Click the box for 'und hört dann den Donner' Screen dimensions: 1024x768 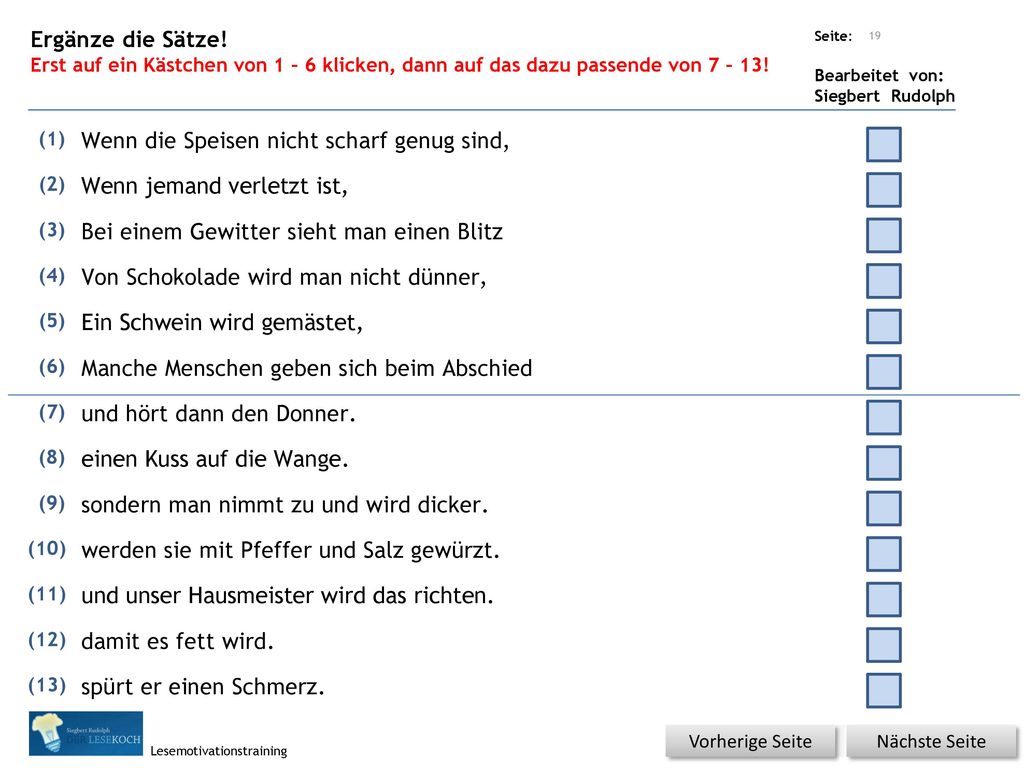tap(884, 417)
